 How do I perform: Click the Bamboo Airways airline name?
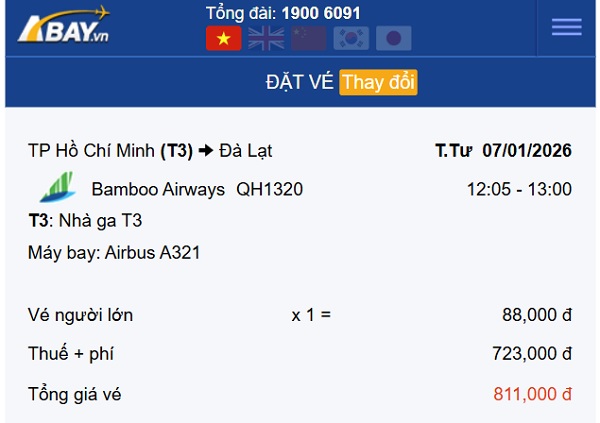(158, 189)
